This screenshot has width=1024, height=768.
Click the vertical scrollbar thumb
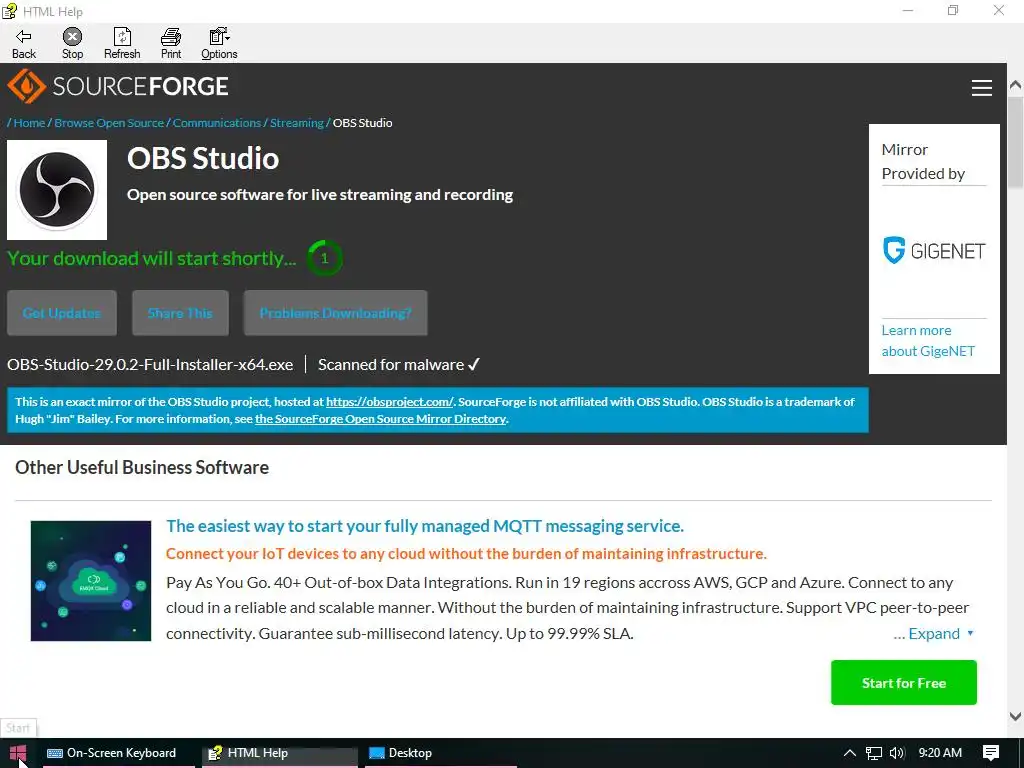point(1016,140)
